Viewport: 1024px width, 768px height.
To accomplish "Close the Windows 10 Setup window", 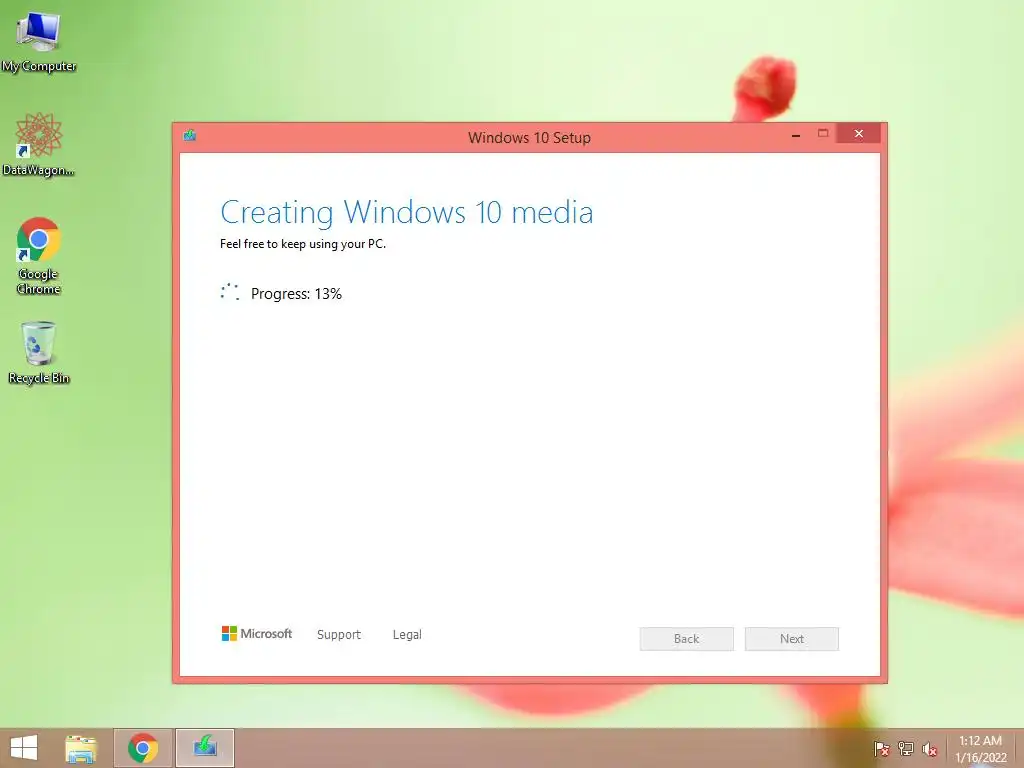I will coord(858,133).
